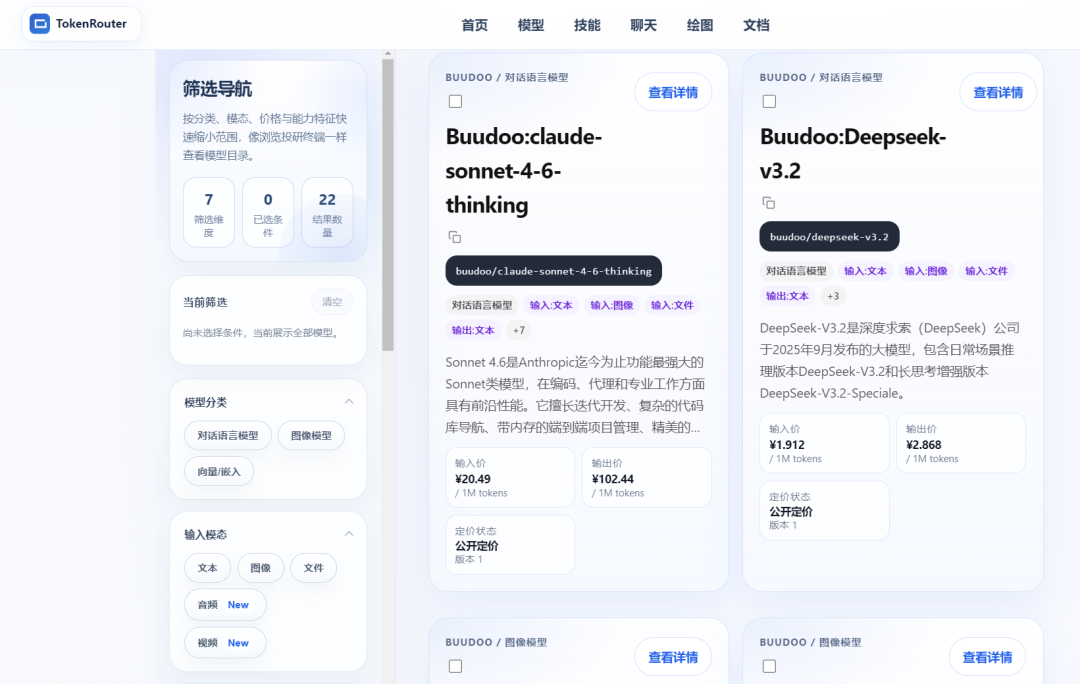Tick the checkbox on claude-sonnet-4-6-thinking card
Screen dimensions: 1080x684
[x=455, y=101]
